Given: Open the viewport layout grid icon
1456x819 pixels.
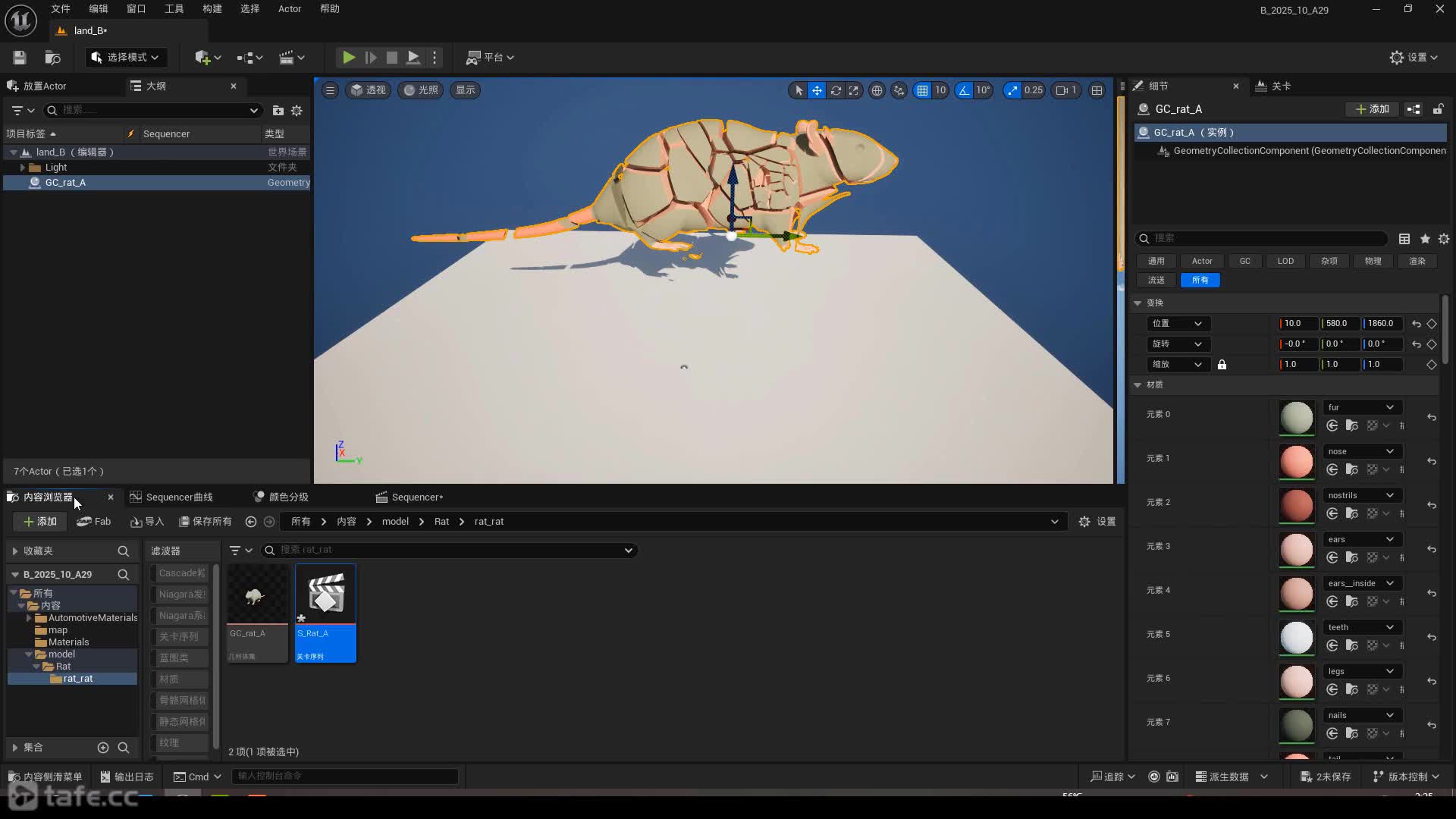Looking at the screenshot, I should (x=1097, y=90).
